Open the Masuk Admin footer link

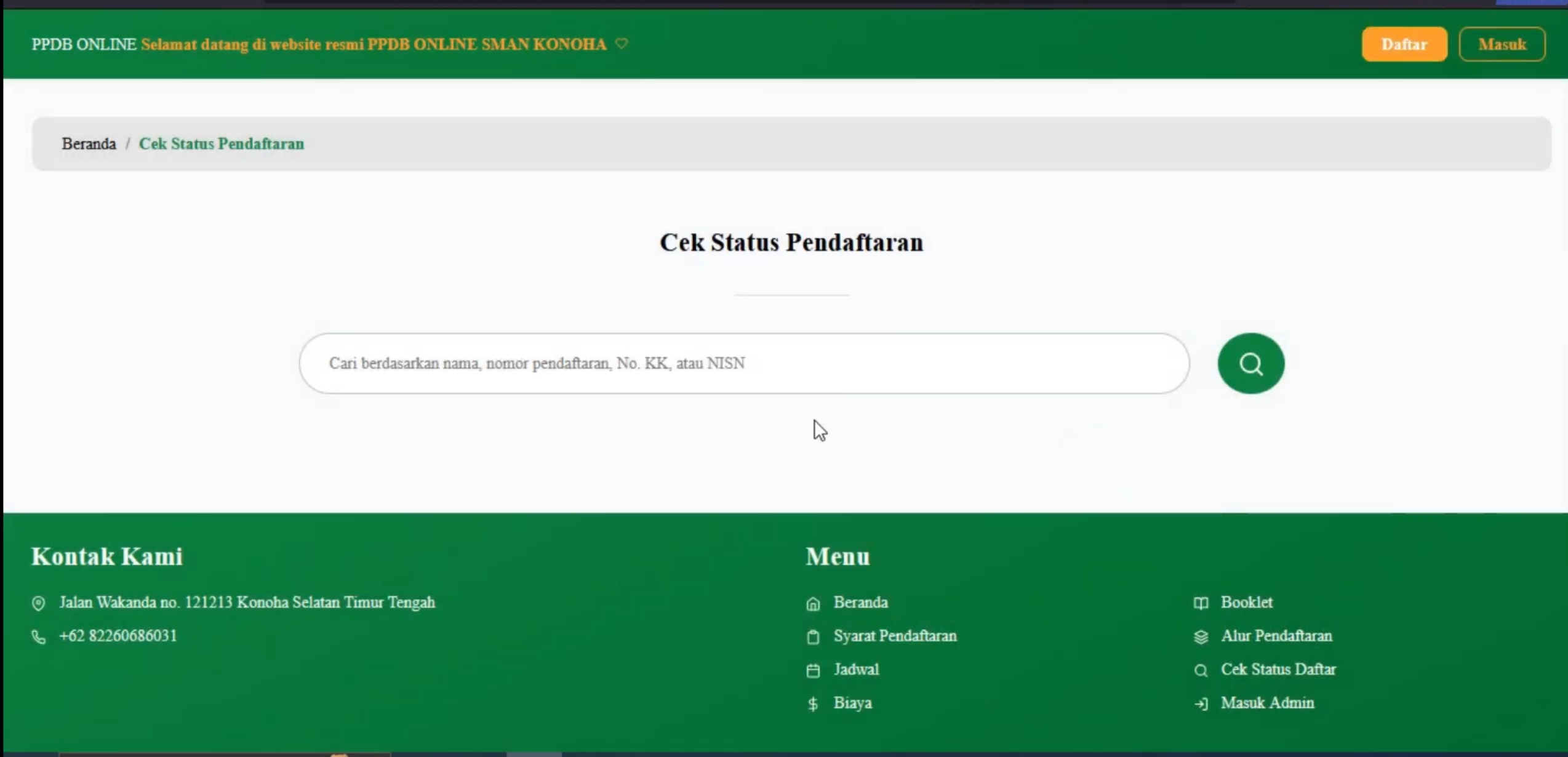(x=1267, y=703)
